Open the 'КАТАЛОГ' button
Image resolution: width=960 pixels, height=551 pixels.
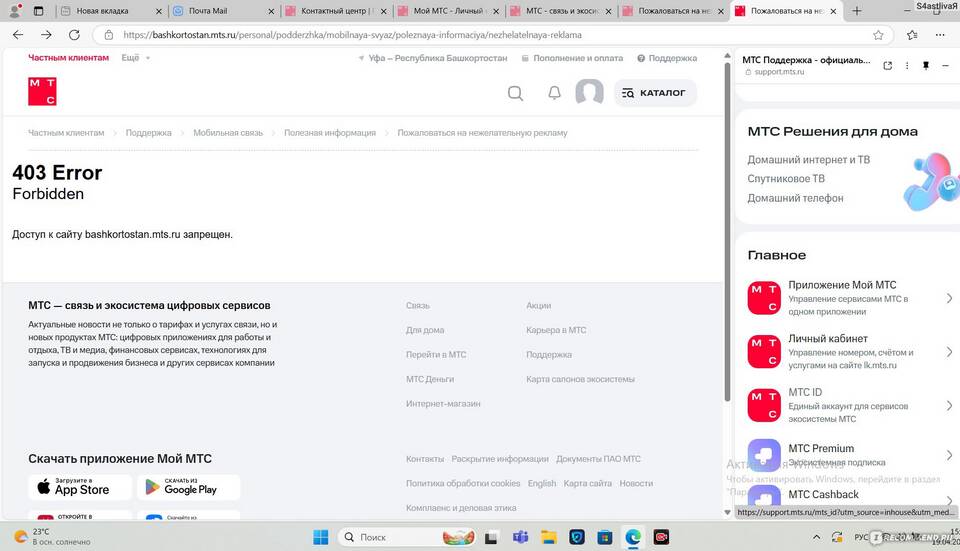click(x=655, y=93)
